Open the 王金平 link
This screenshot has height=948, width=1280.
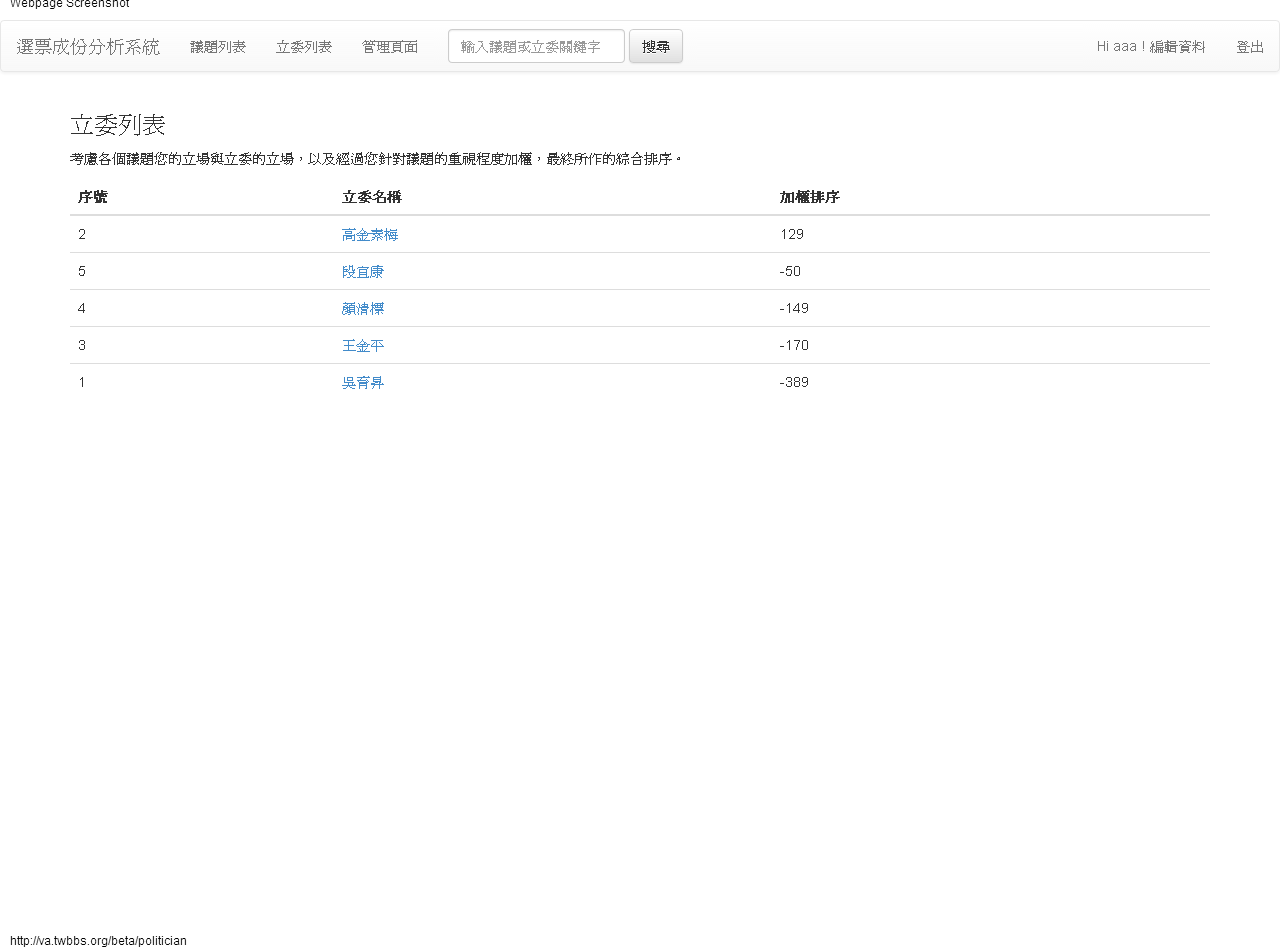coord(363,346)
